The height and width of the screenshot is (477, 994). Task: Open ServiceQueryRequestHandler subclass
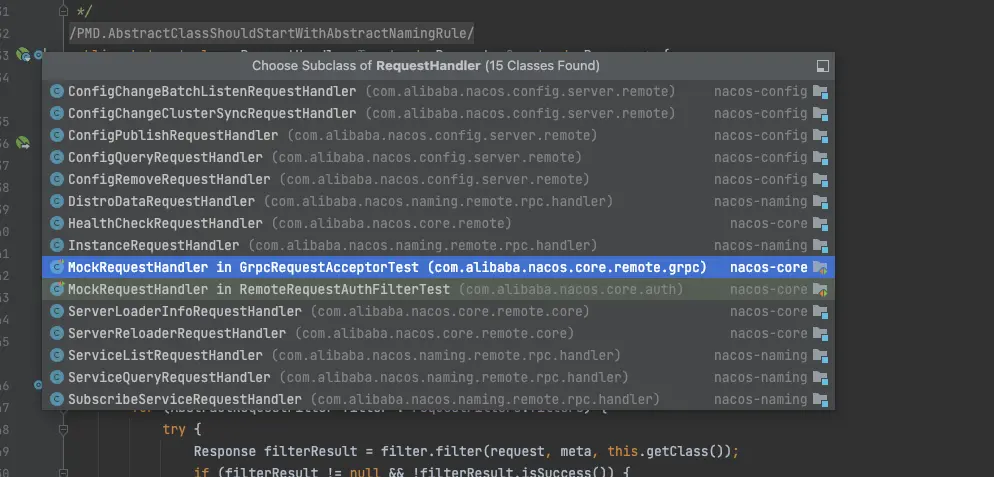[x=438, y=377]
